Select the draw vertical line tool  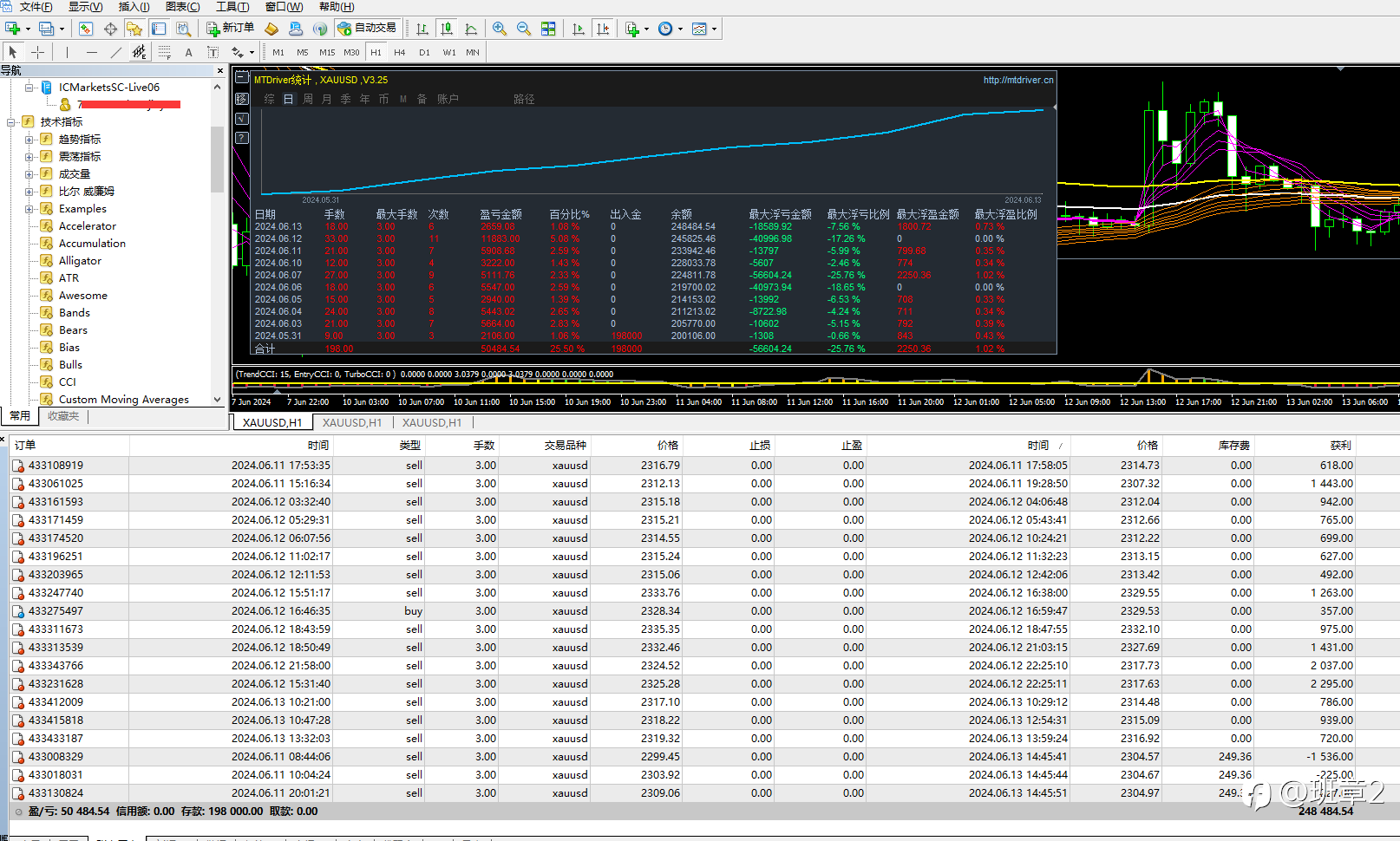[x=67, y=52]
